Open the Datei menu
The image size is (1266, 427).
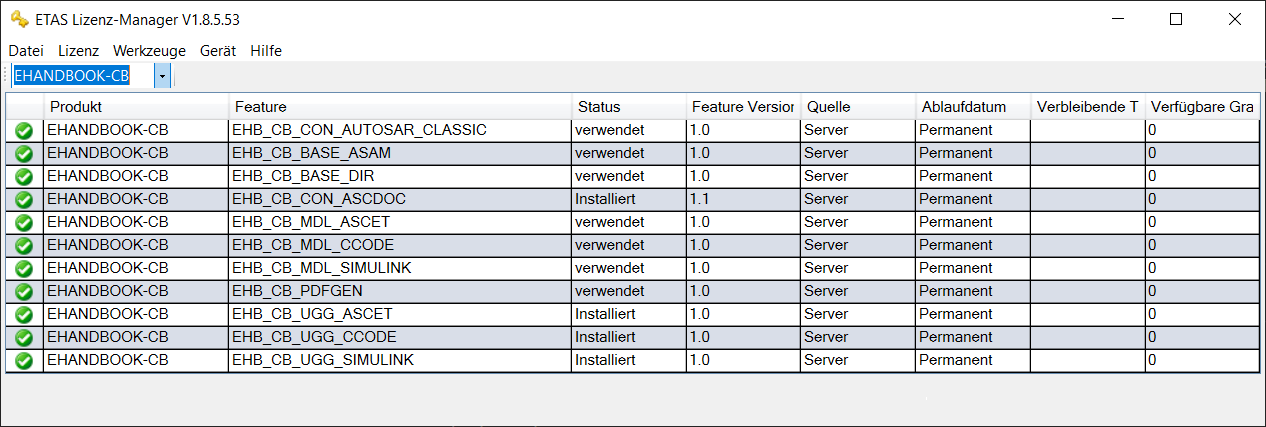click(x=26, y=51)
